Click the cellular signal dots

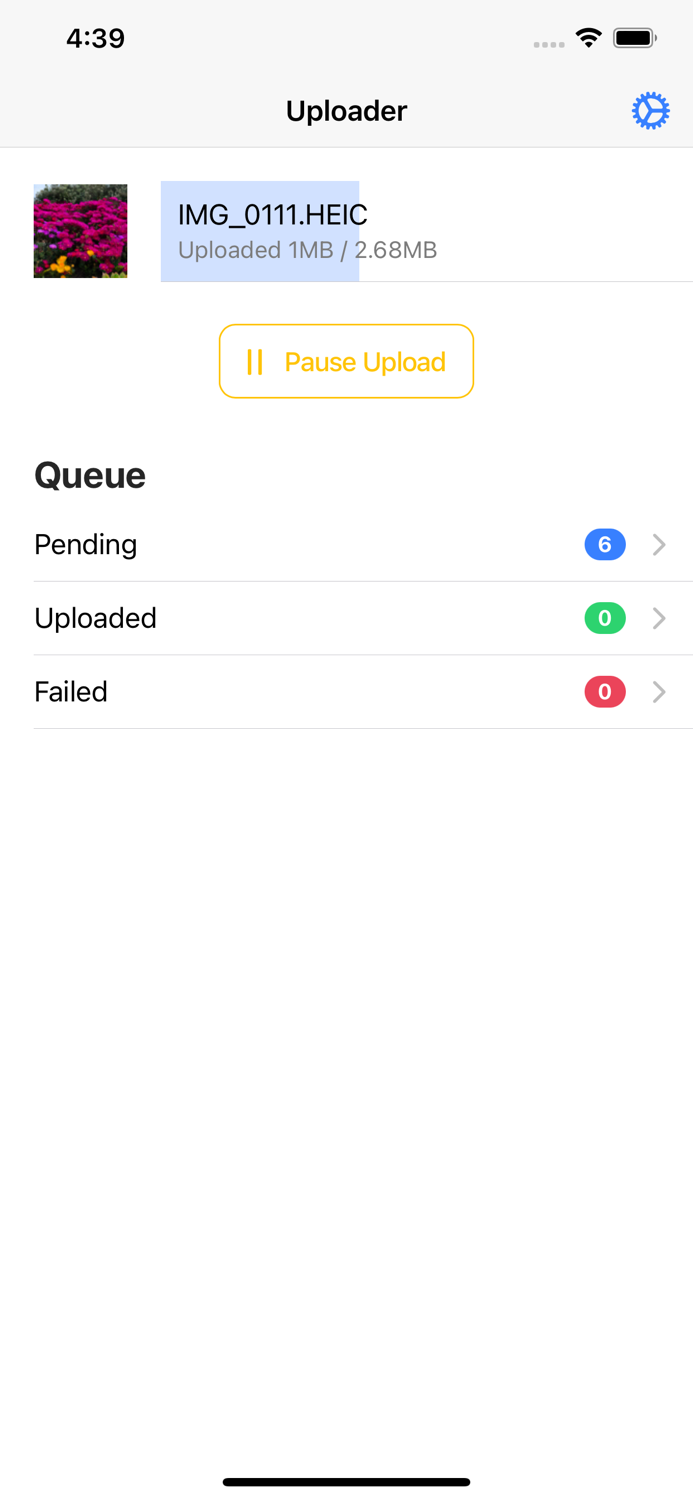(548, 44)
